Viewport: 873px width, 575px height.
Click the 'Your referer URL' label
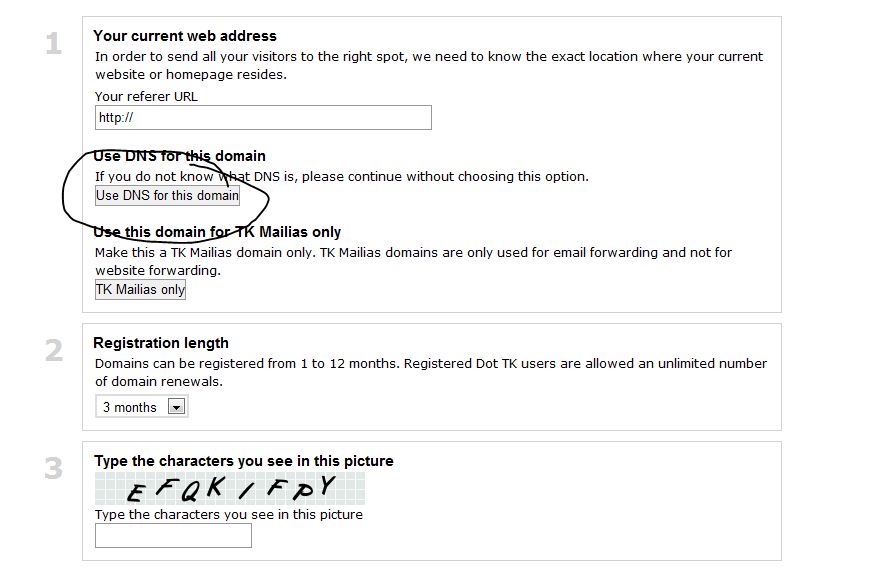tap(146, 97)
